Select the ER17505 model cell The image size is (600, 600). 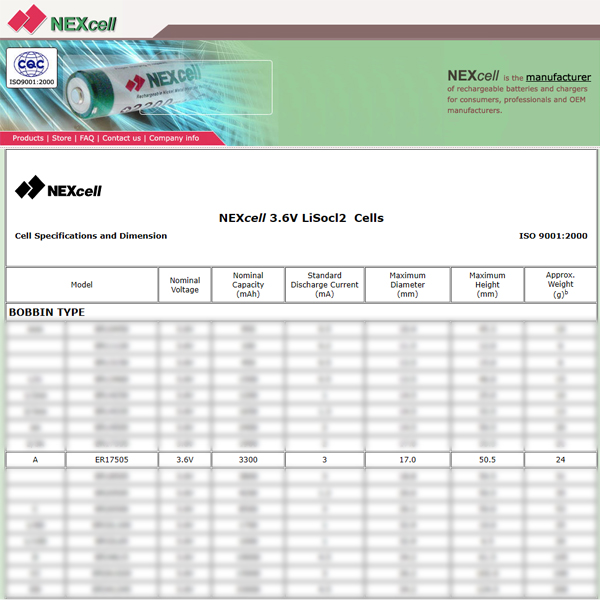point(112,460)
